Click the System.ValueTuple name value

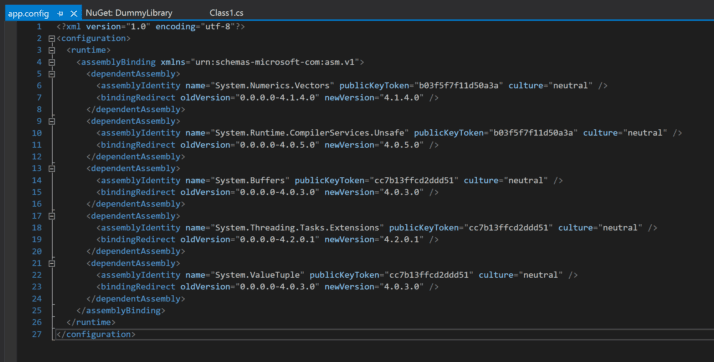tap(257, 275)
